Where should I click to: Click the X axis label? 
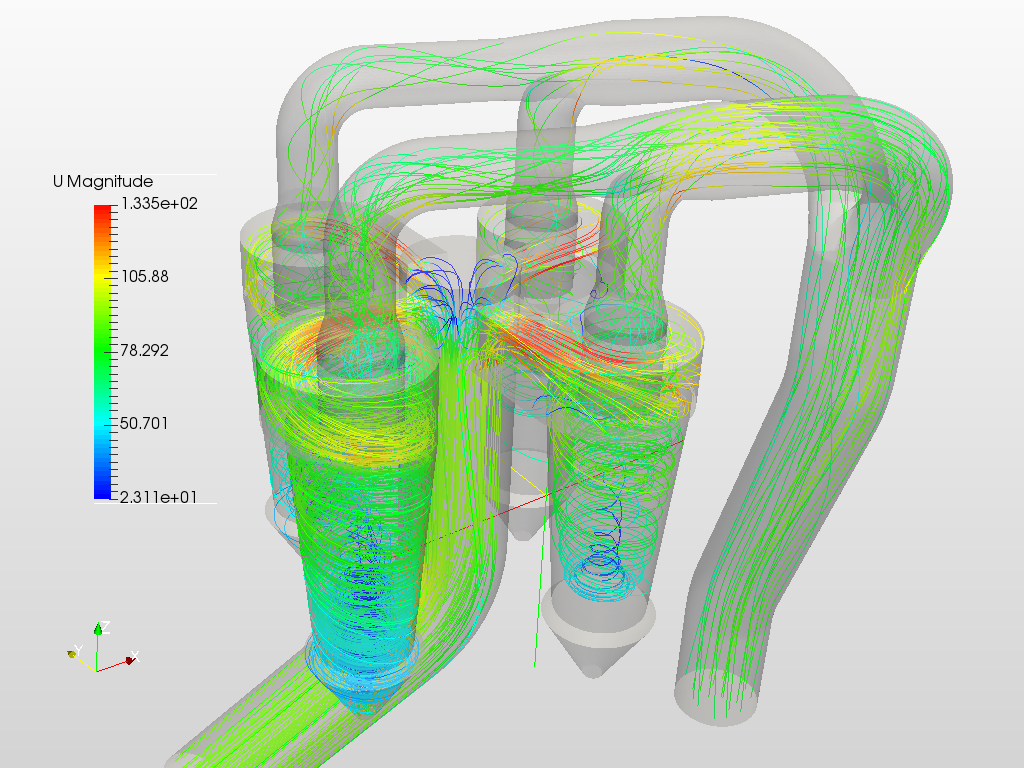click(x=135, y=656)
